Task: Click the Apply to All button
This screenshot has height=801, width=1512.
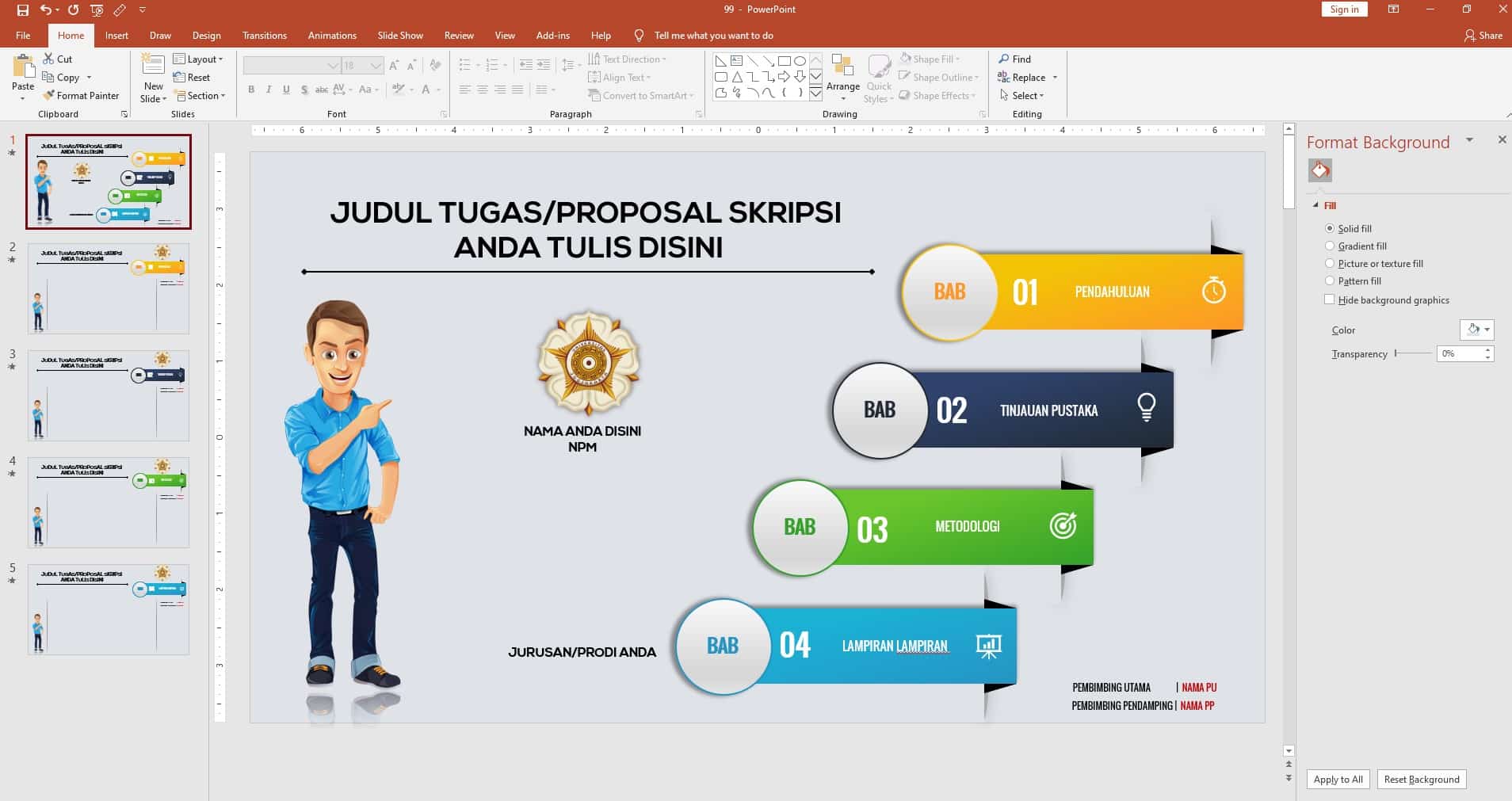Action: pos(1338,779)
